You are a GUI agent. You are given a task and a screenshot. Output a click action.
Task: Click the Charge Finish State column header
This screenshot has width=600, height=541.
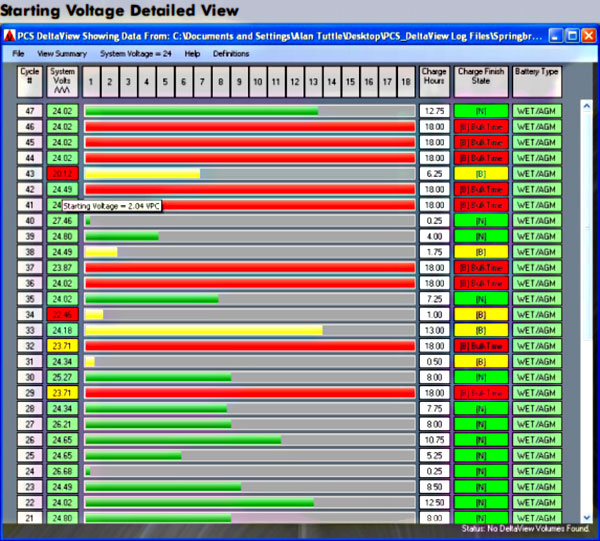coord(481,81)
